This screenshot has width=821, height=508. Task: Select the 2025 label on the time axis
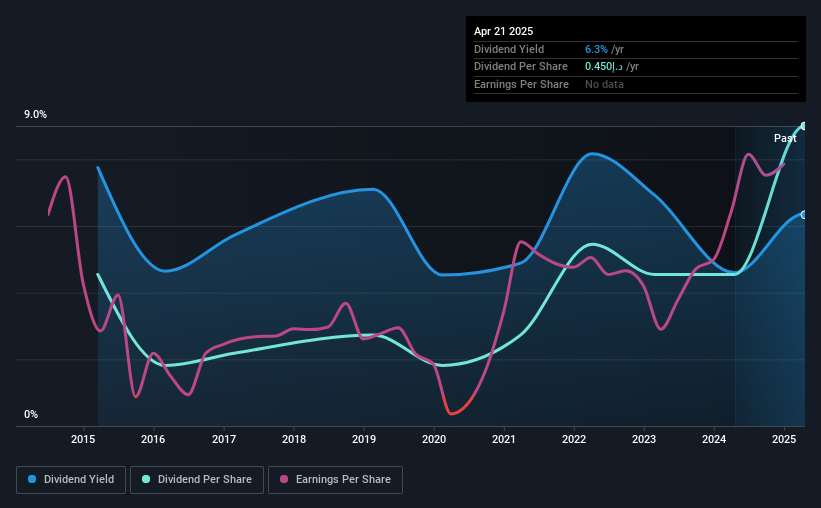click(x=784, y=439)
